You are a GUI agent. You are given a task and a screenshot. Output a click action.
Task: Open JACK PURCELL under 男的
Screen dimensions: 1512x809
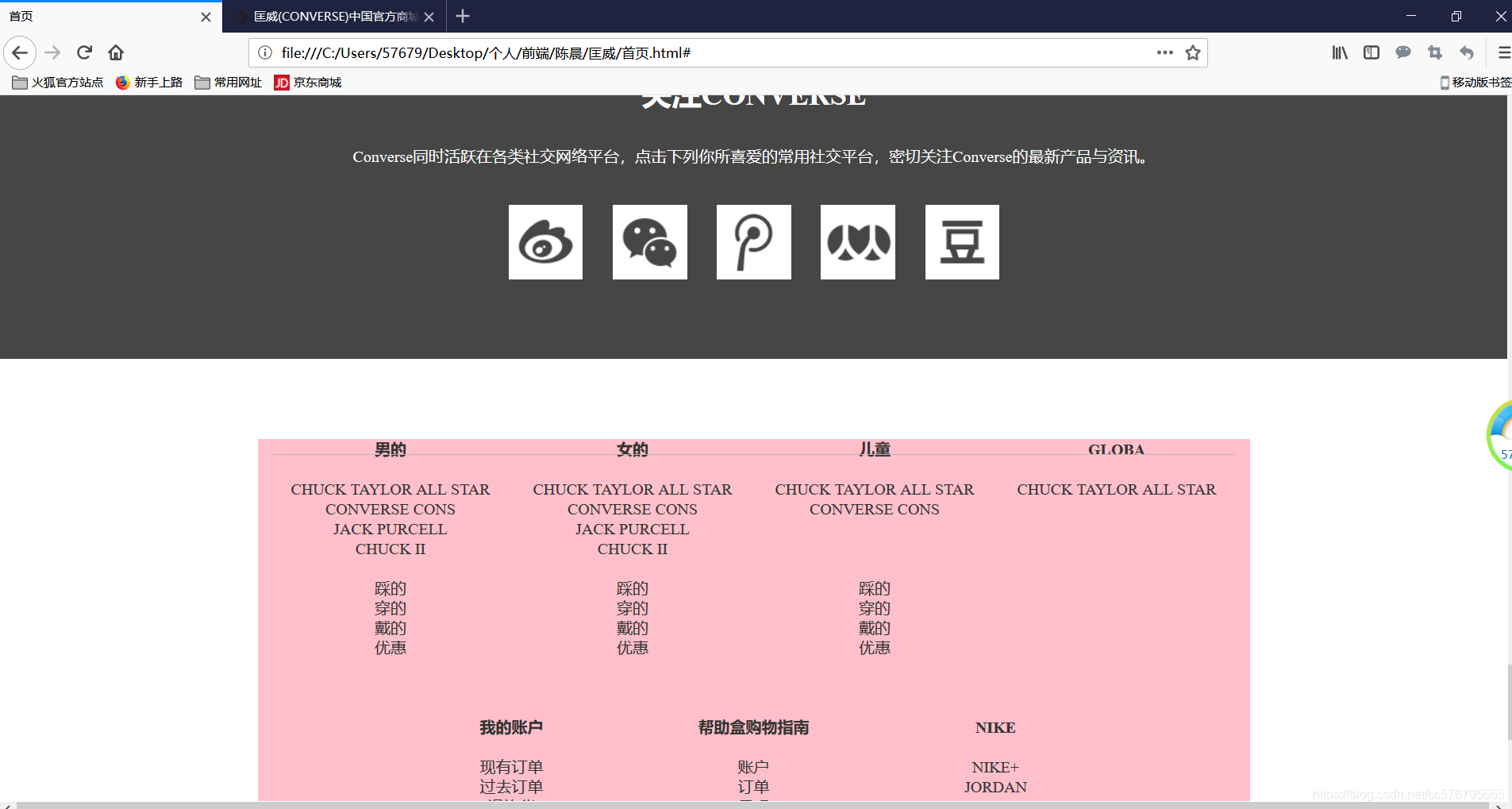tap(391, 529)
